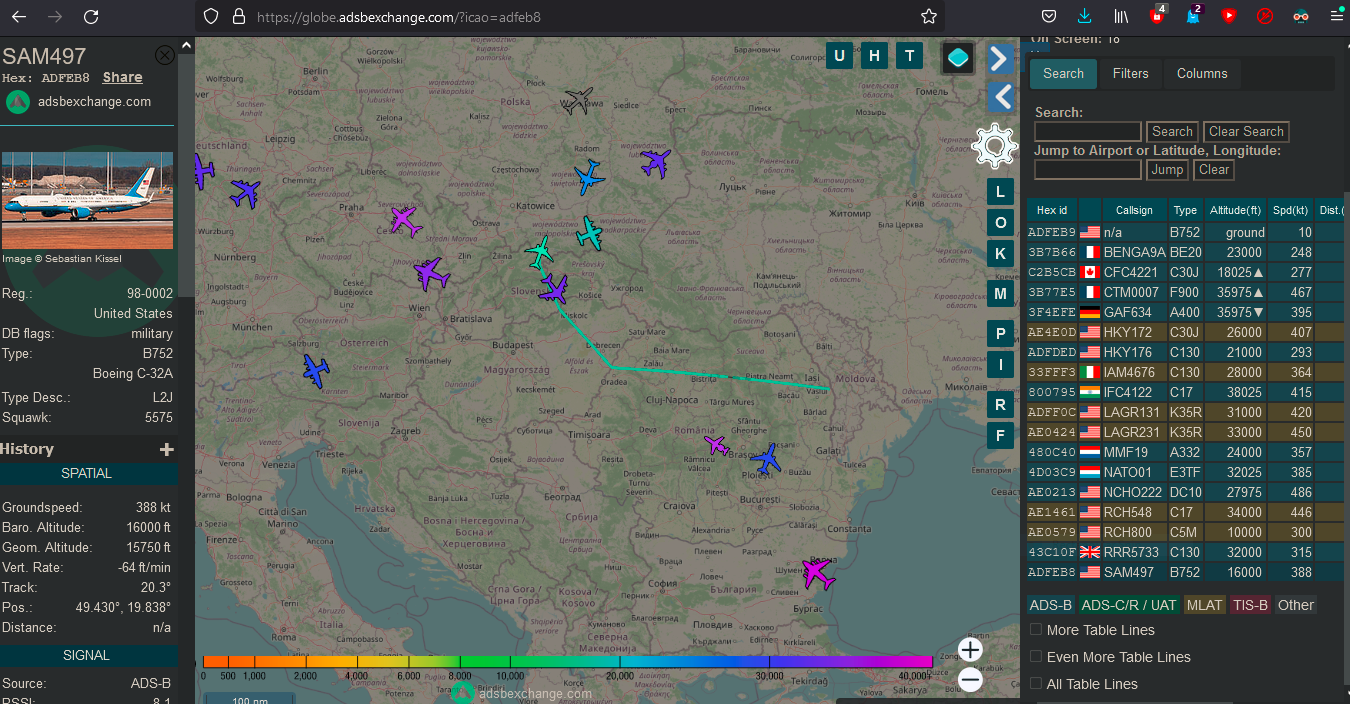Enable More Table Lines checkbox
Viewport: 1350px width, 704px height.
(x=1036, y=630)
